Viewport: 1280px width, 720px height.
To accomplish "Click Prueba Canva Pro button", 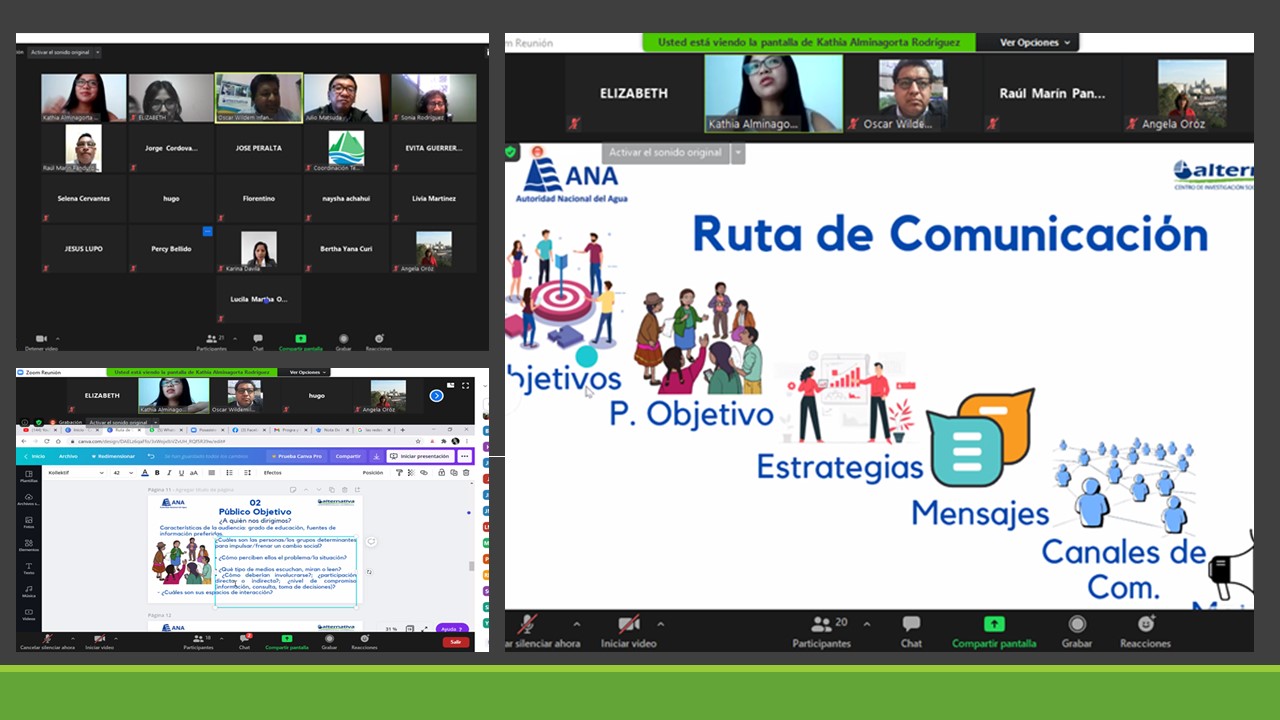I will (297, 456).
